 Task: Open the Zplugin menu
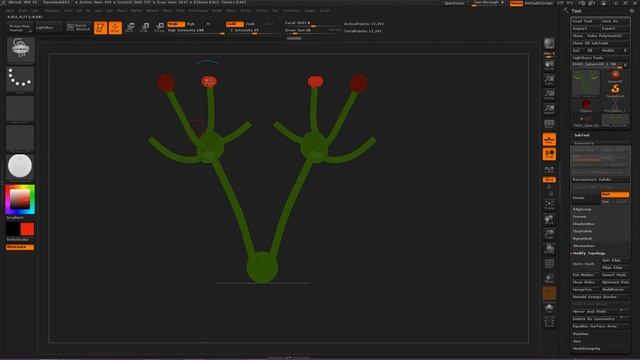[x=310, y=11]
